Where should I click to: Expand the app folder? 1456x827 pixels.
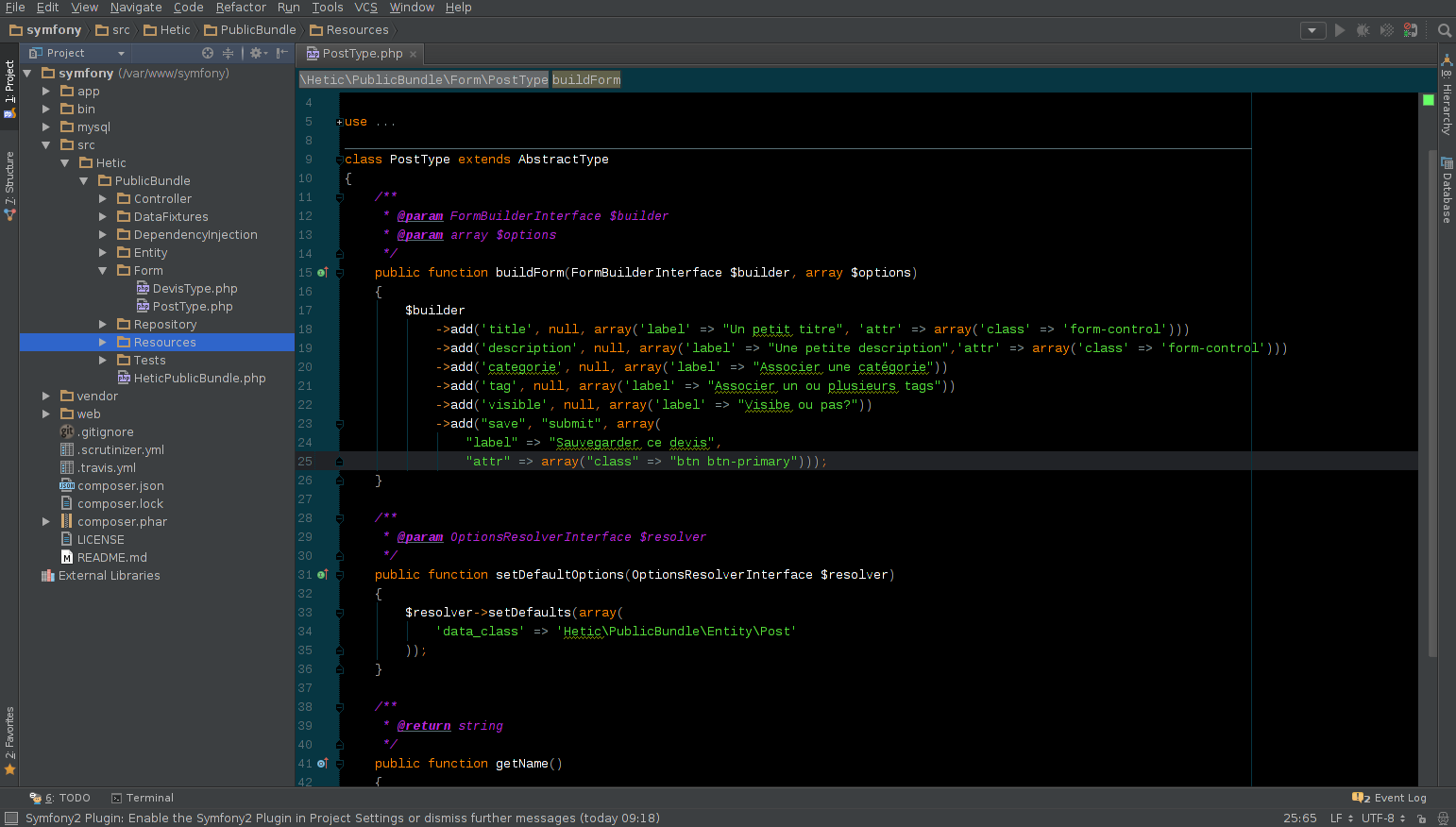45,92
